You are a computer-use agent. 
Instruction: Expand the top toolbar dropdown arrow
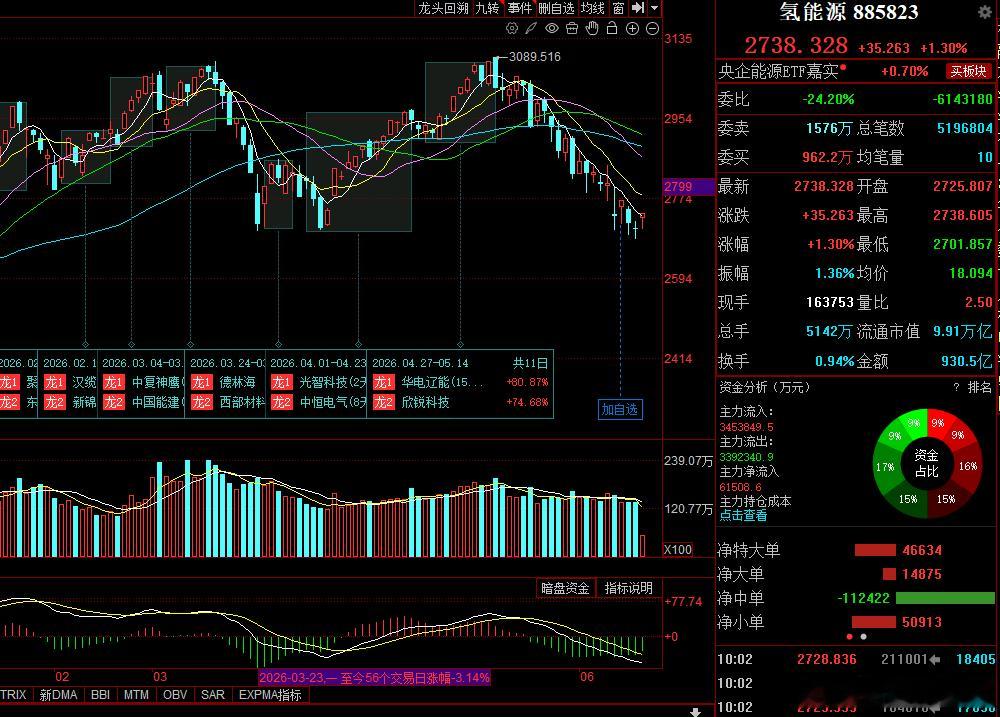[654, 8]
